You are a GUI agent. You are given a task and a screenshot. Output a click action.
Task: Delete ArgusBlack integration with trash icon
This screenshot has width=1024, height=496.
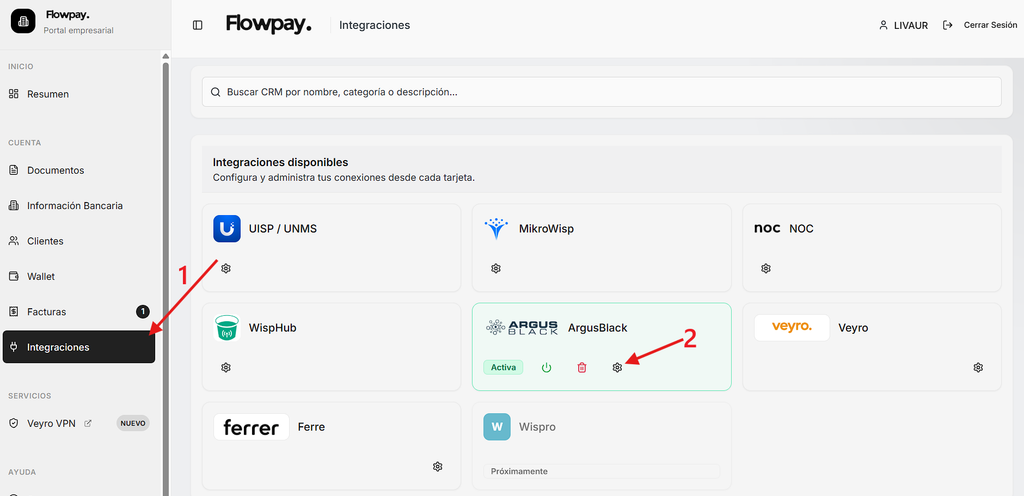click(582, 367)
